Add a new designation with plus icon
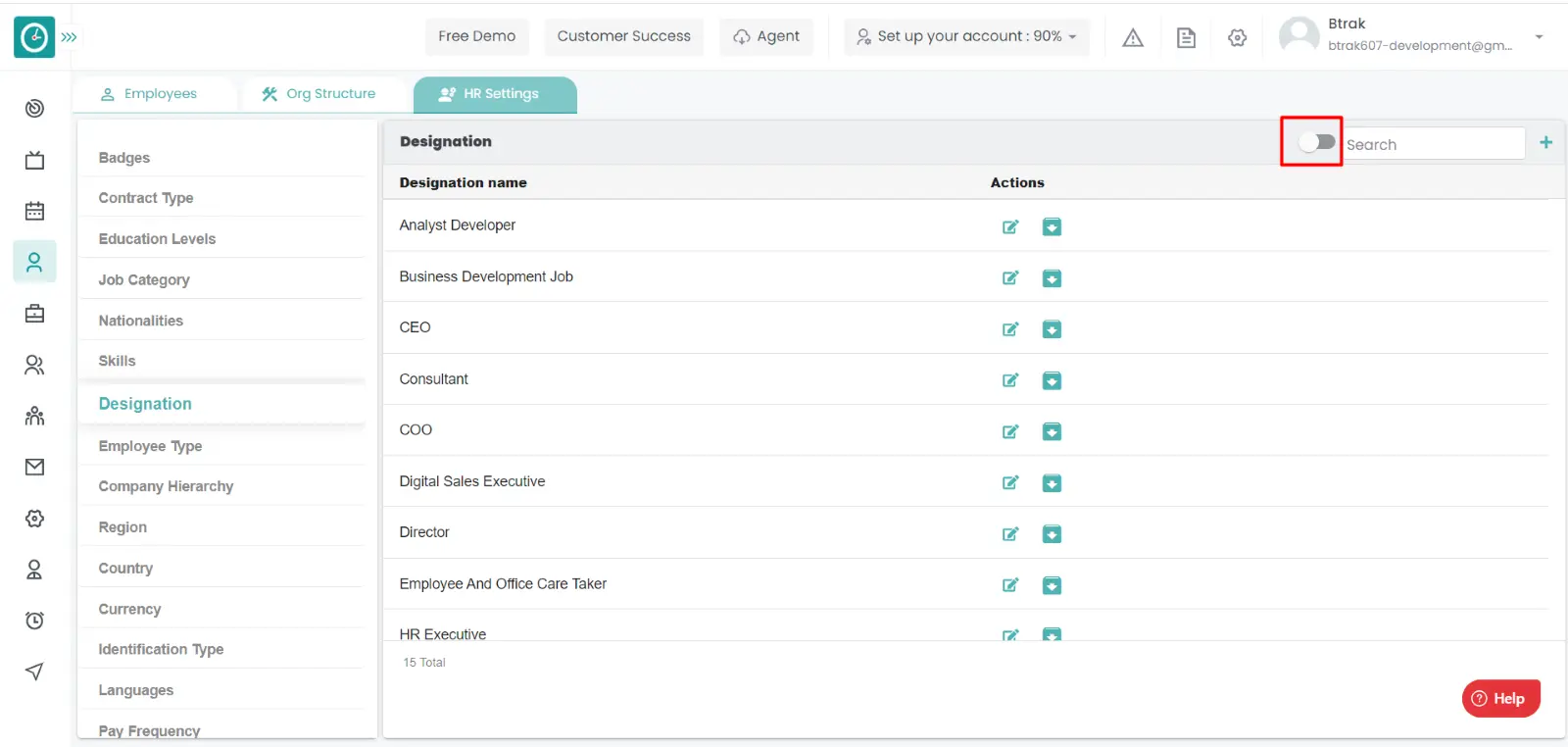The width and height of the screenshot is (1568, 747). click(1545, 142)
